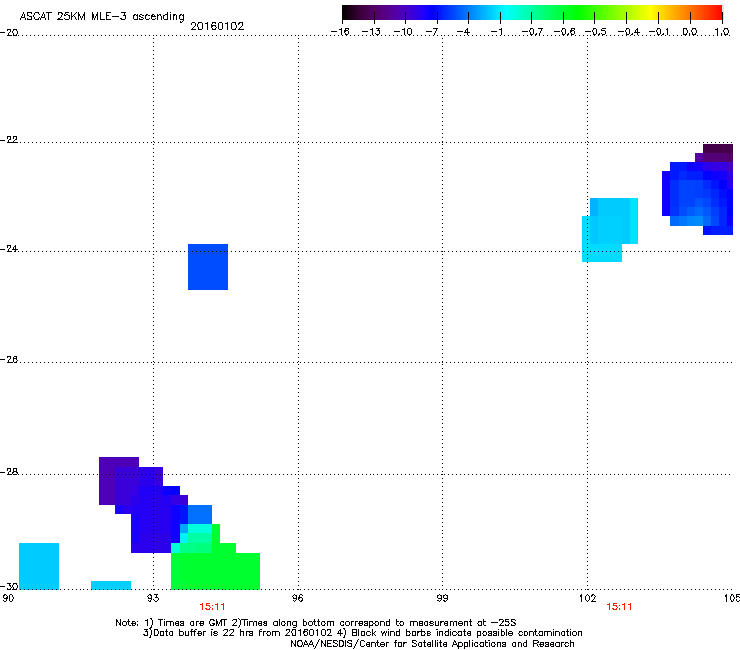Click the red 15:11 time near longitude 93
Image resolution: width=740 pixels, height=650 pixels.
click(x=212, y=607)
